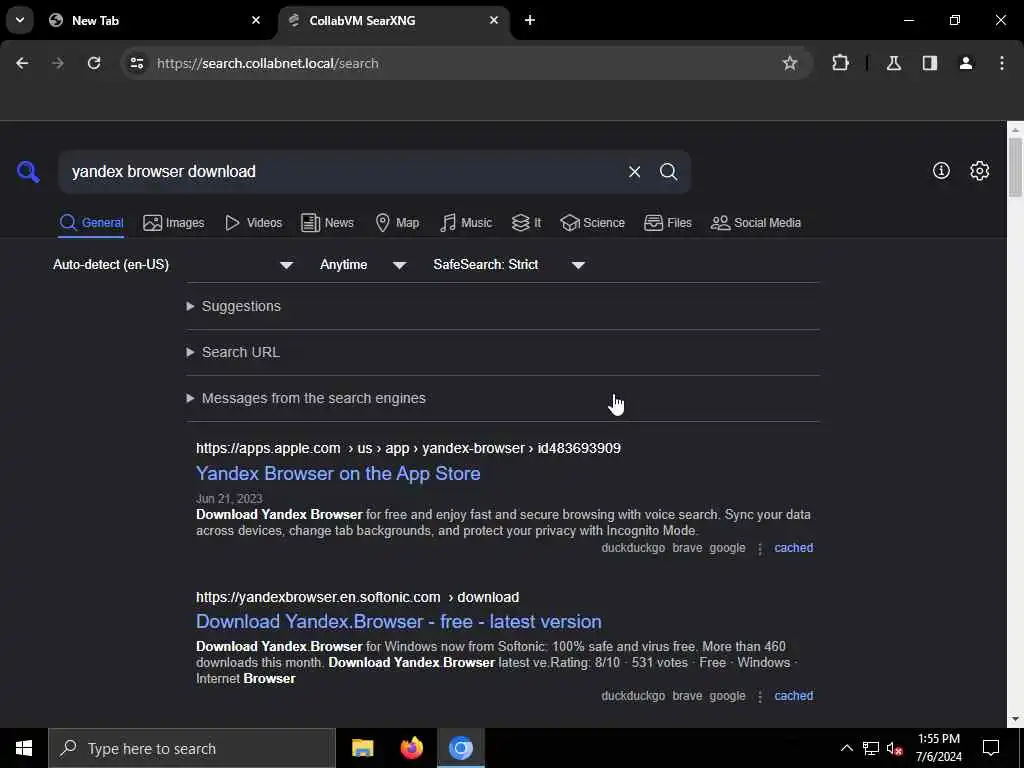This screenshot has width=1024, height=768.
Task: Open the Extensions puzzle icon
Action: click(840, 63)
